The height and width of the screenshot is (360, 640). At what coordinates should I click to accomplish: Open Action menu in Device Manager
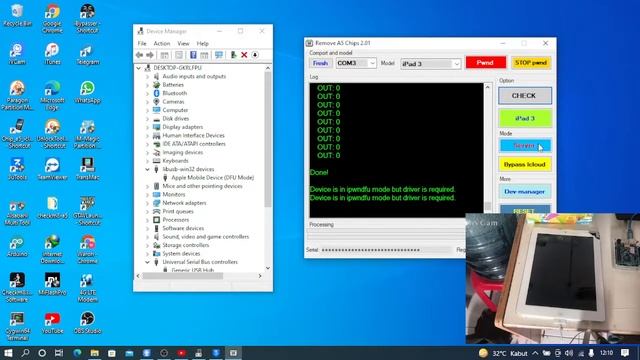coord(162,43)
